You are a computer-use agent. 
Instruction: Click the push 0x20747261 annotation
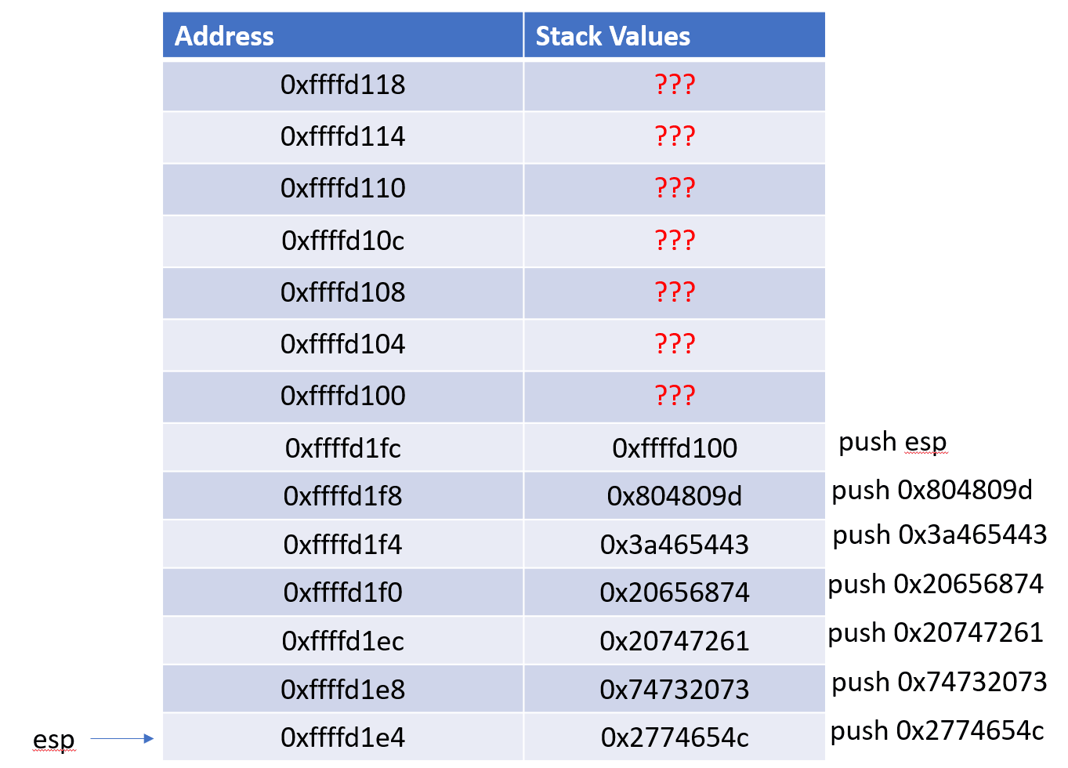(935, 633)
